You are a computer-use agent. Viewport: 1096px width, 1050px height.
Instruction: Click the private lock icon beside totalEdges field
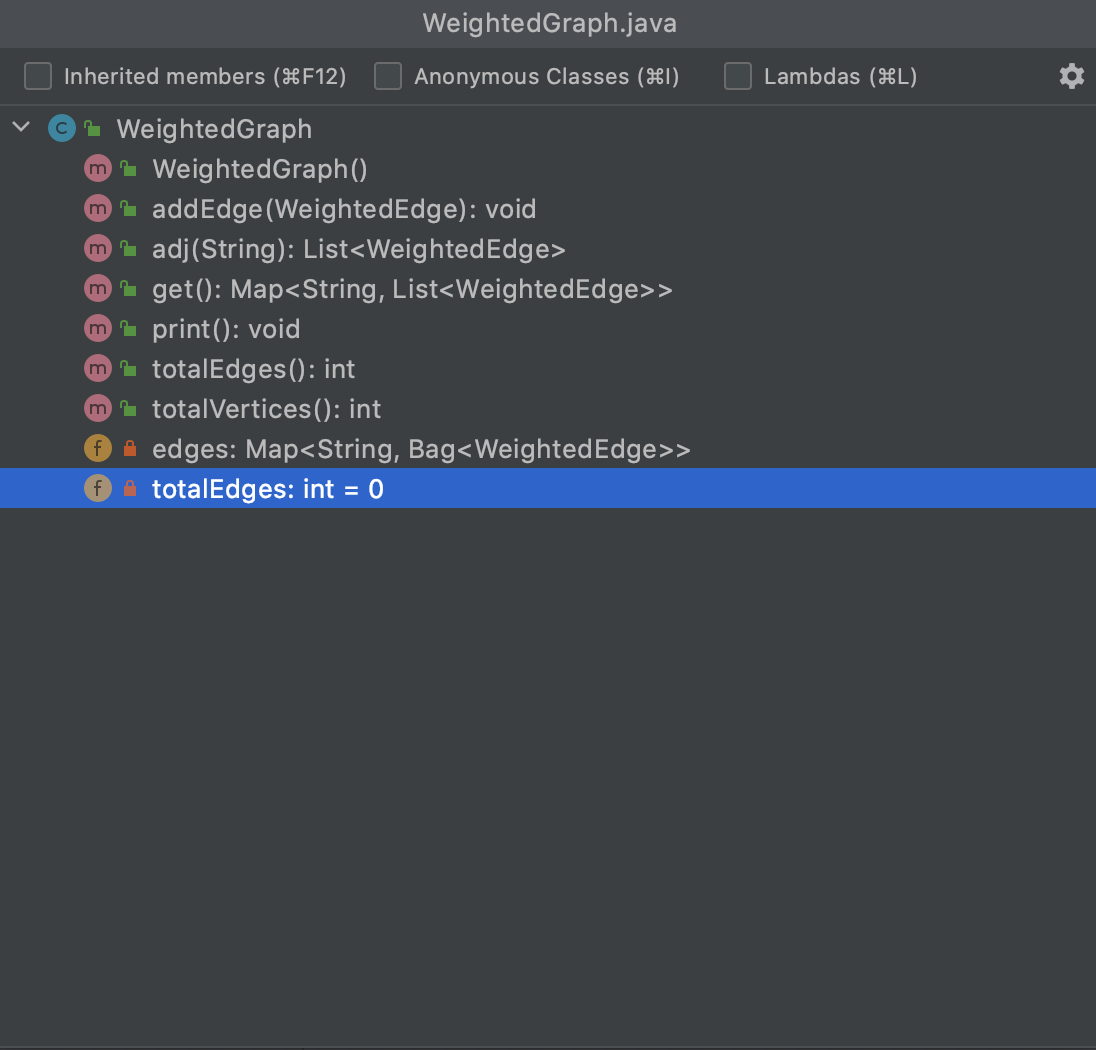click(x=130, y=488)
